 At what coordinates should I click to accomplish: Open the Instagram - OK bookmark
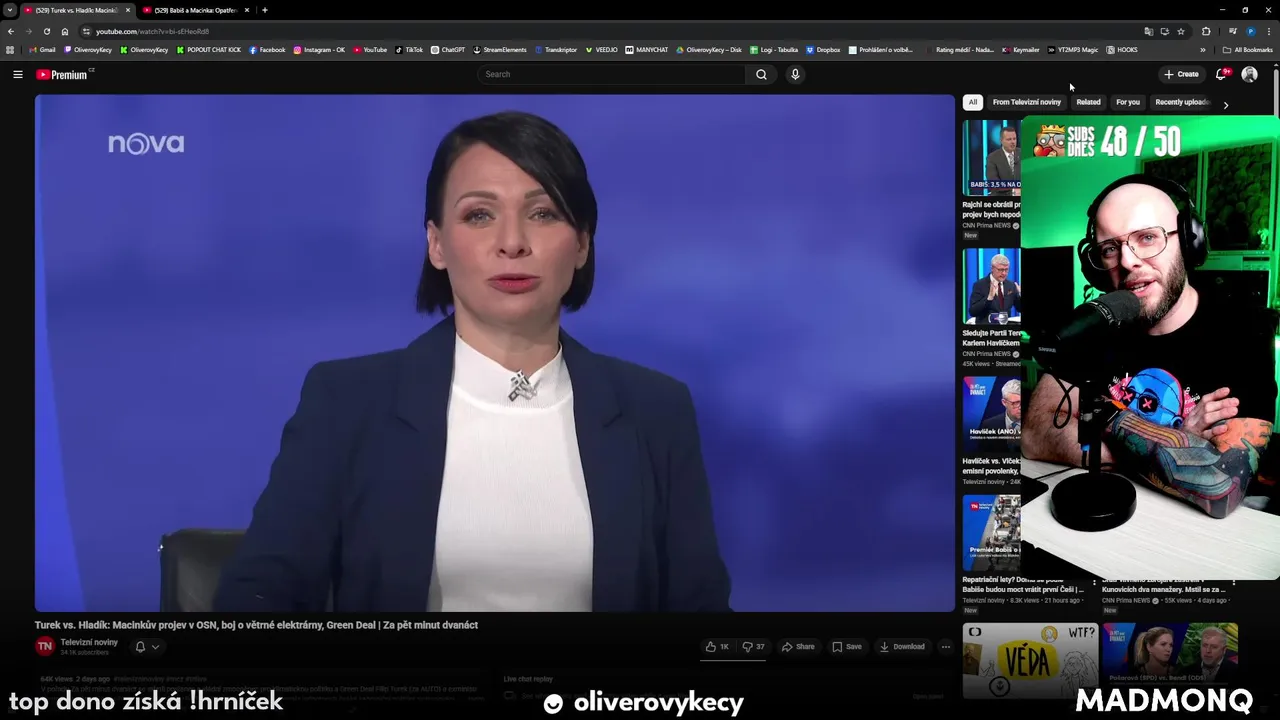pos(319,50)
